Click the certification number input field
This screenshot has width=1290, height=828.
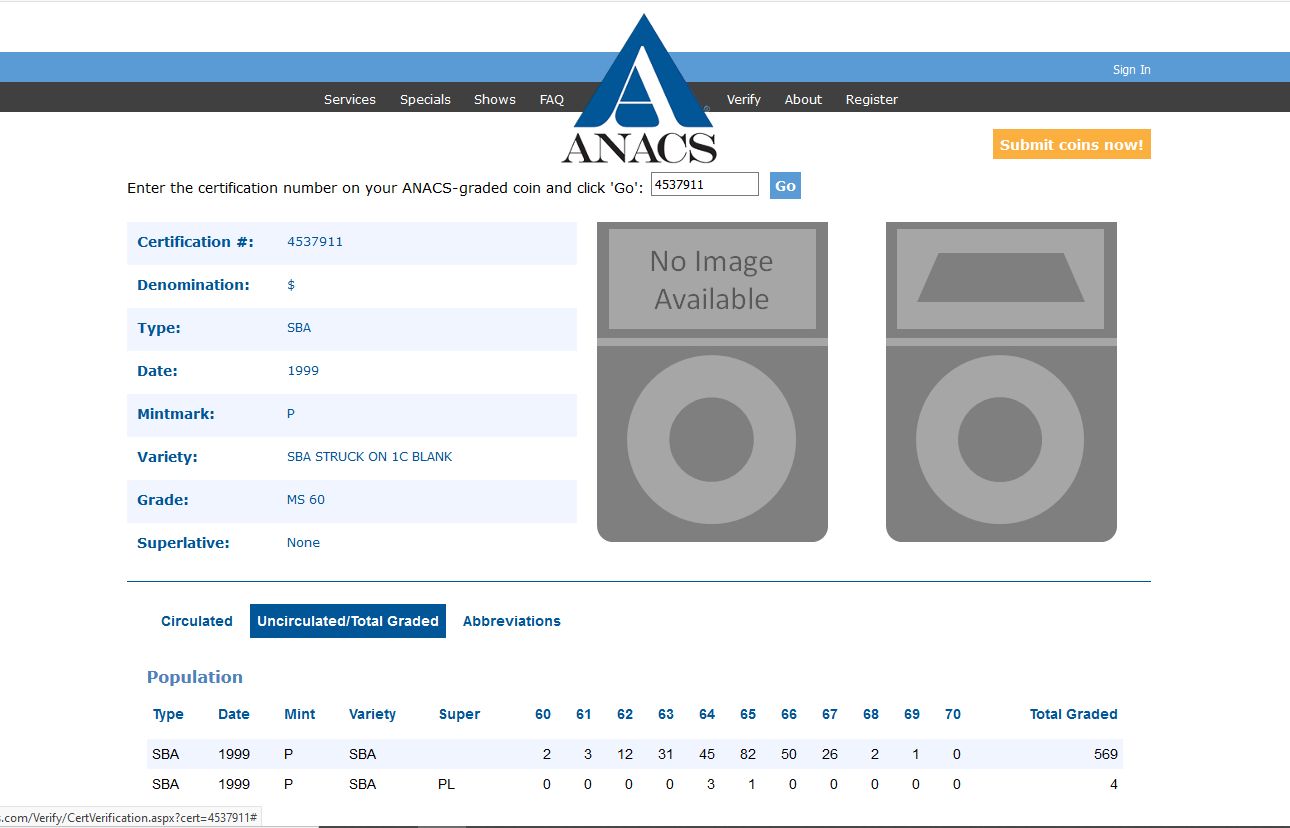pos(705,184)
